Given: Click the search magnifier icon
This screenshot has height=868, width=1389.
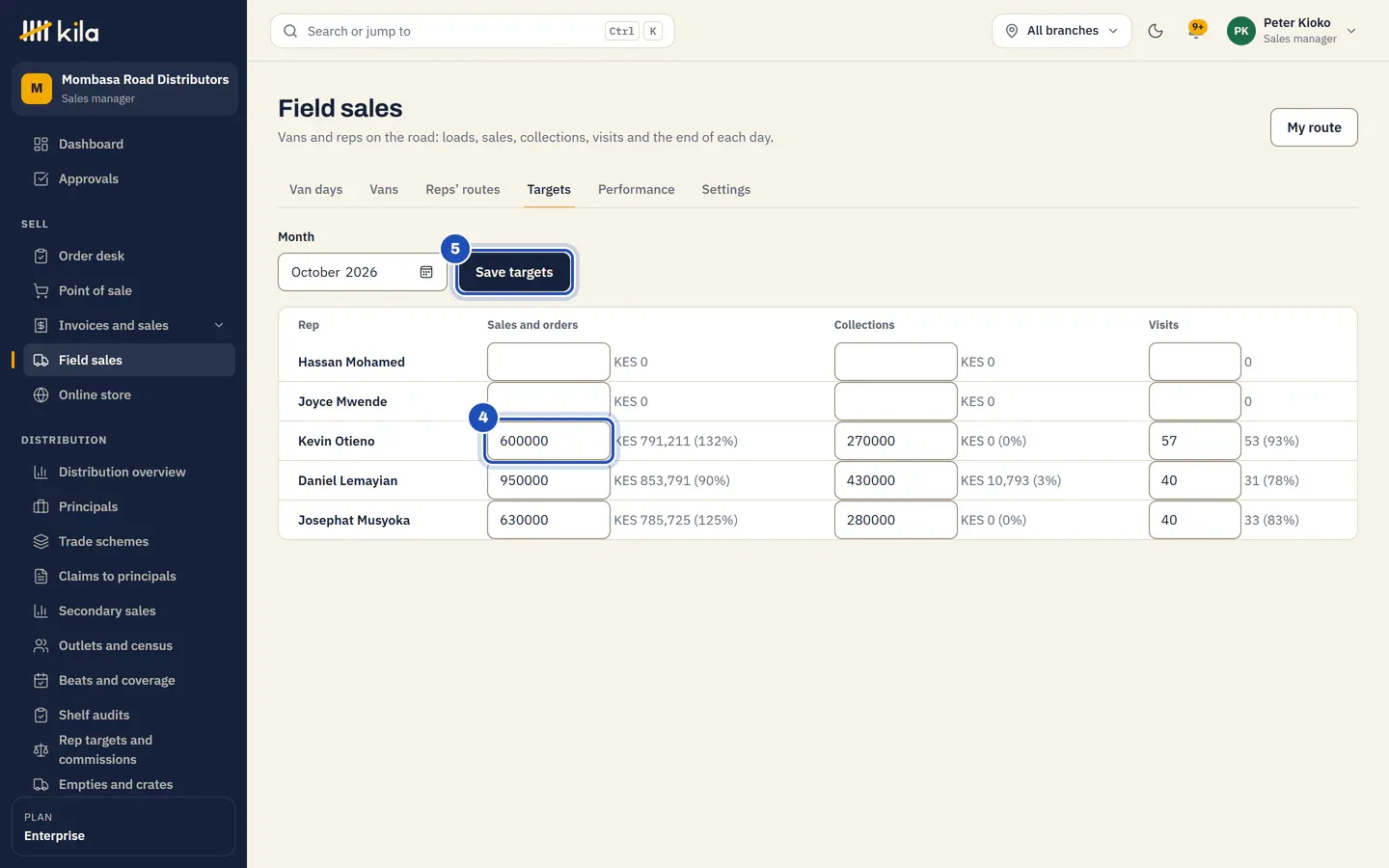Looking at the screenshot, I should point(290,31).
